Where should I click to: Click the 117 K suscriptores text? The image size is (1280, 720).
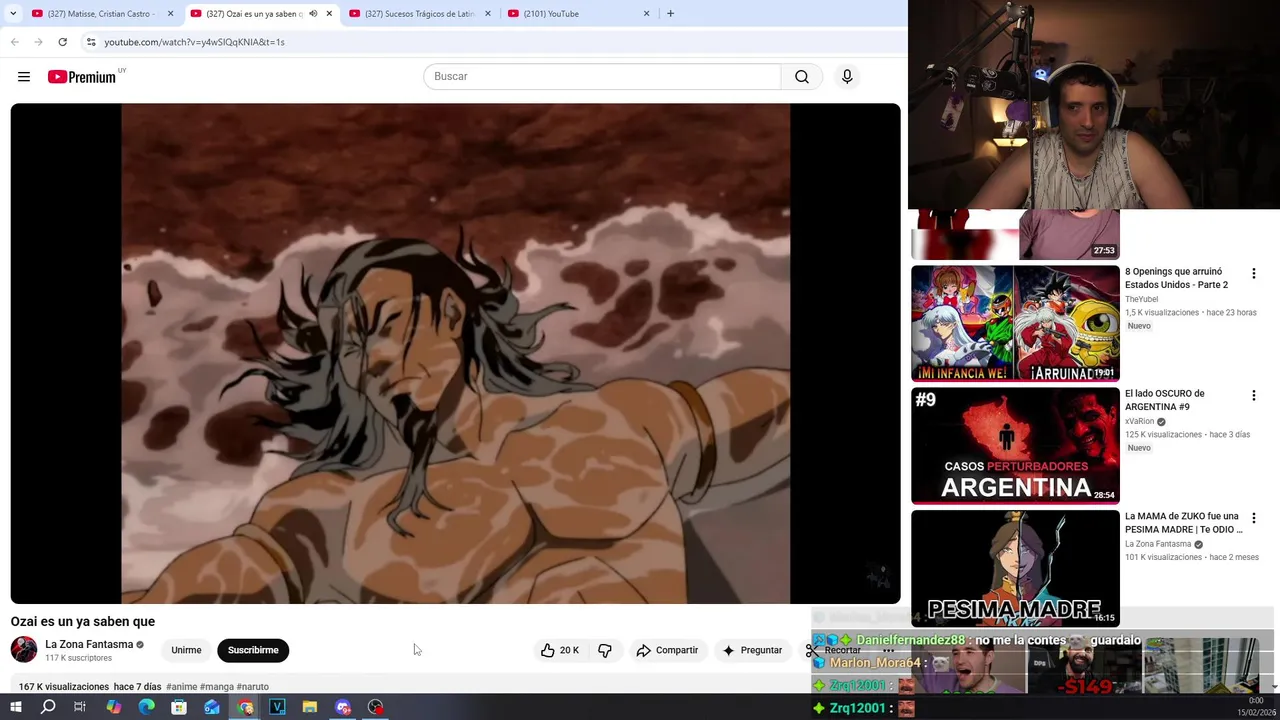(78, 658)
